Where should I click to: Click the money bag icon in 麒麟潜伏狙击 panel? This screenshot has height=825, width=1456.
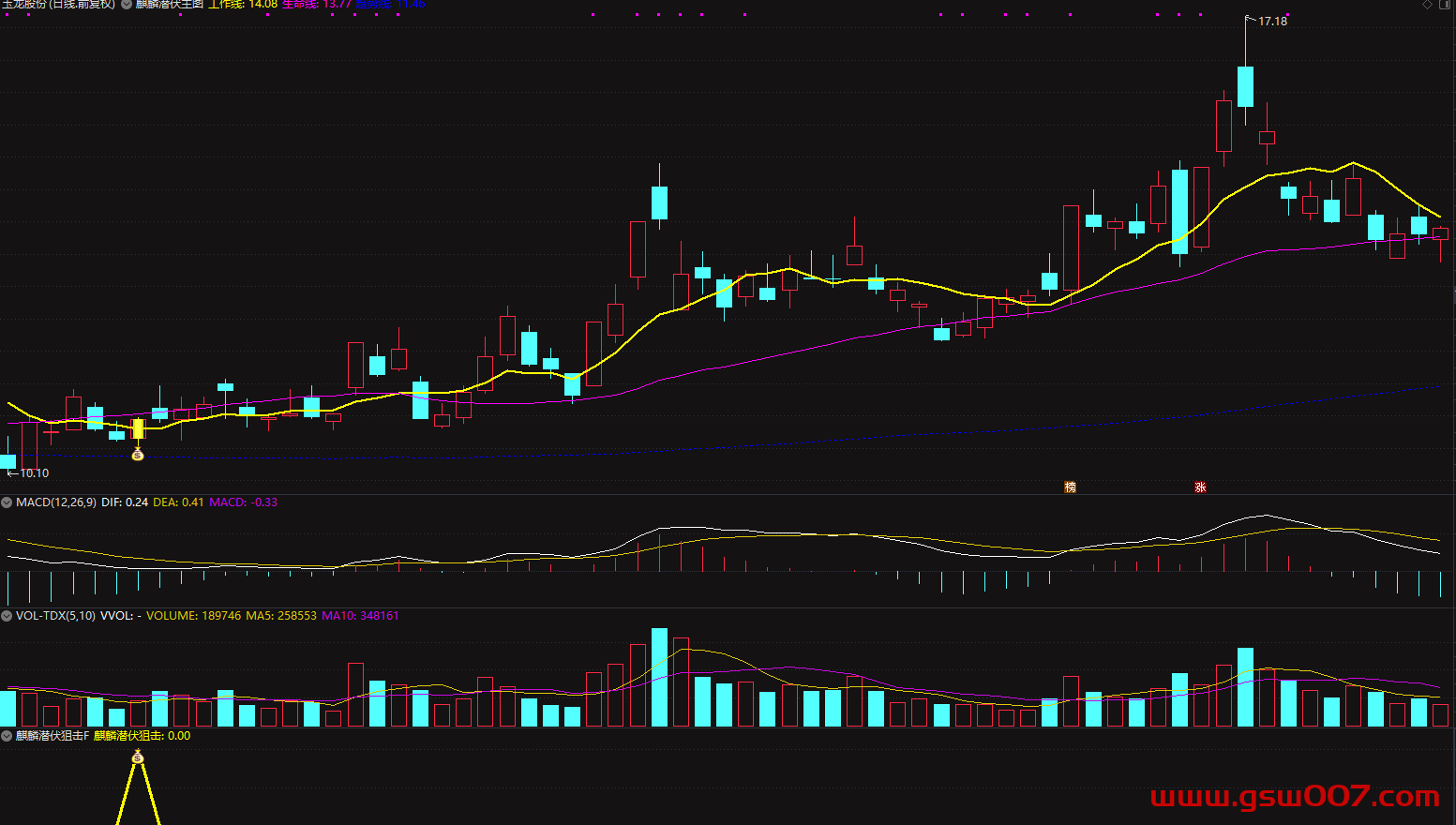point(138,757)
